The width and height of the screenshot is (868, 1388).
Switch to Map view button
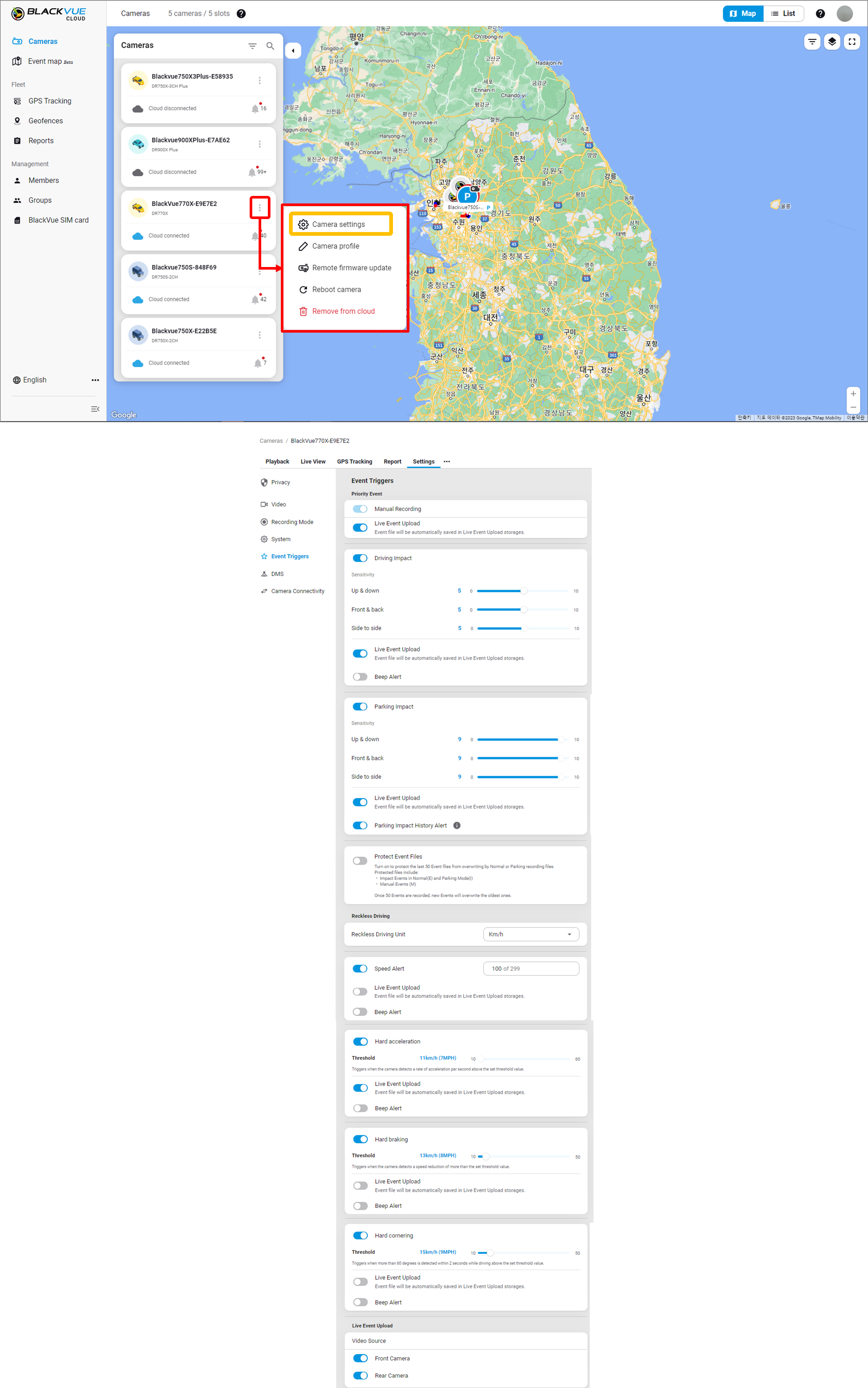point(743,14)
